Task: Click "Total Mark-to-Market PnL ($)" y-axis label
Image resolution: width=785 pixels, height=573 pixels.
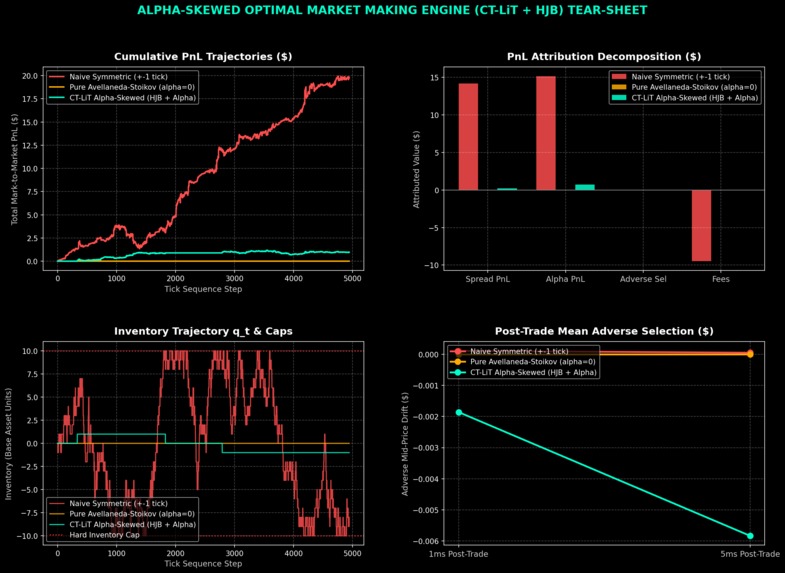Action: (x=14, y=168)
